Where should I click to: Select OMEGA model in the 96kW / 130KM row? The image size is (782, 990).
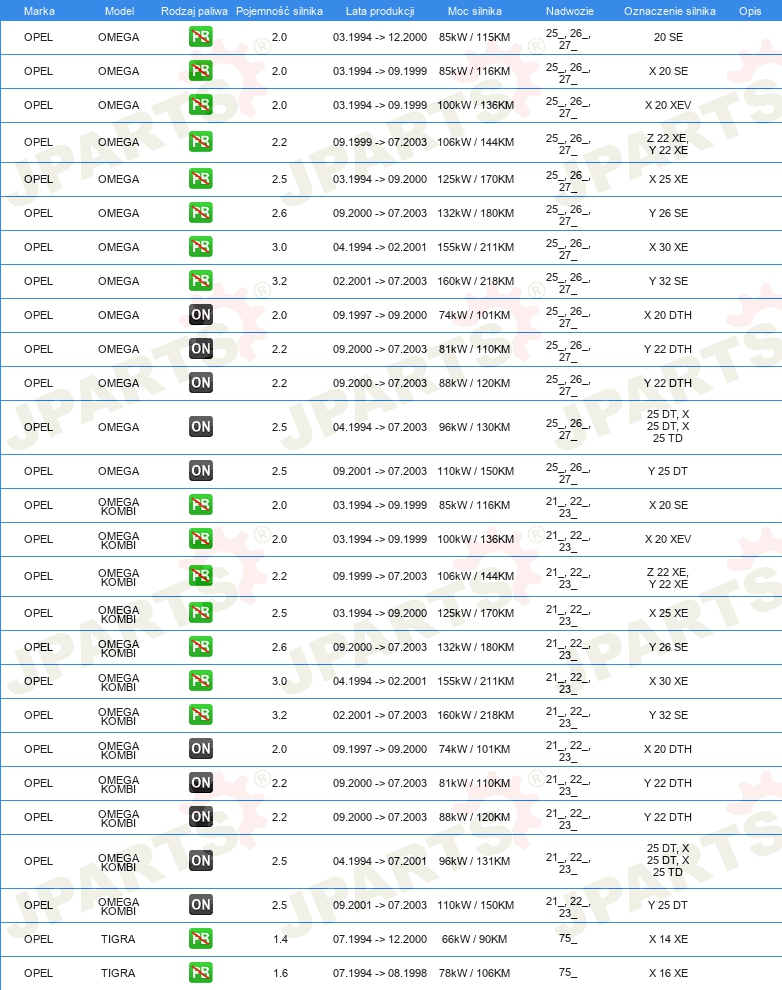point(119,427)
